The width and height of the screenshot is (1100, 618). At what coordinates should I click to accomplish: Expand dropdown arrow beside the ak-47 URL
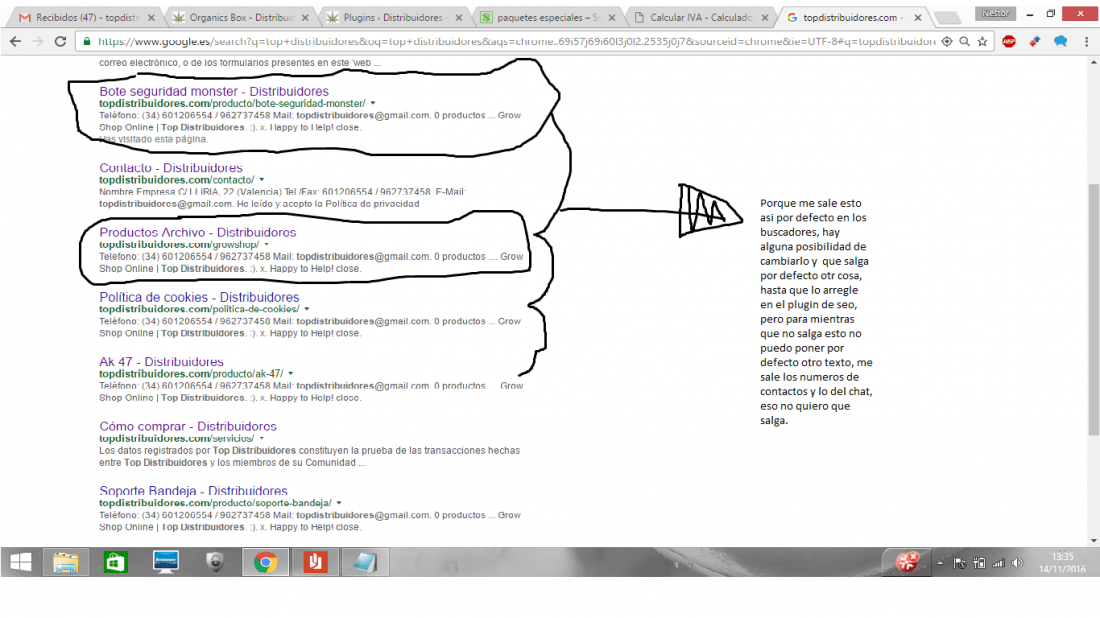(x=290, y=374)
